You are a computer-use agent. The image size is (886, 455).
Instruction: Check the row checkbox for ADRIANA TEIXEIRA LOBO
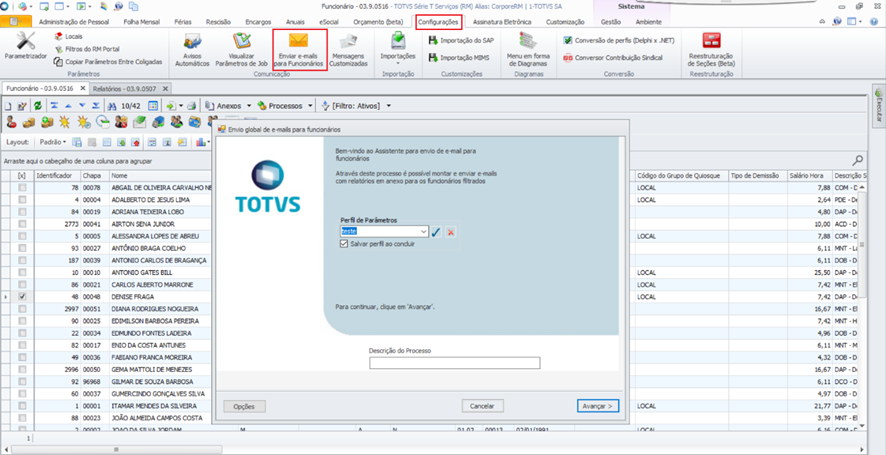point(22,212)
